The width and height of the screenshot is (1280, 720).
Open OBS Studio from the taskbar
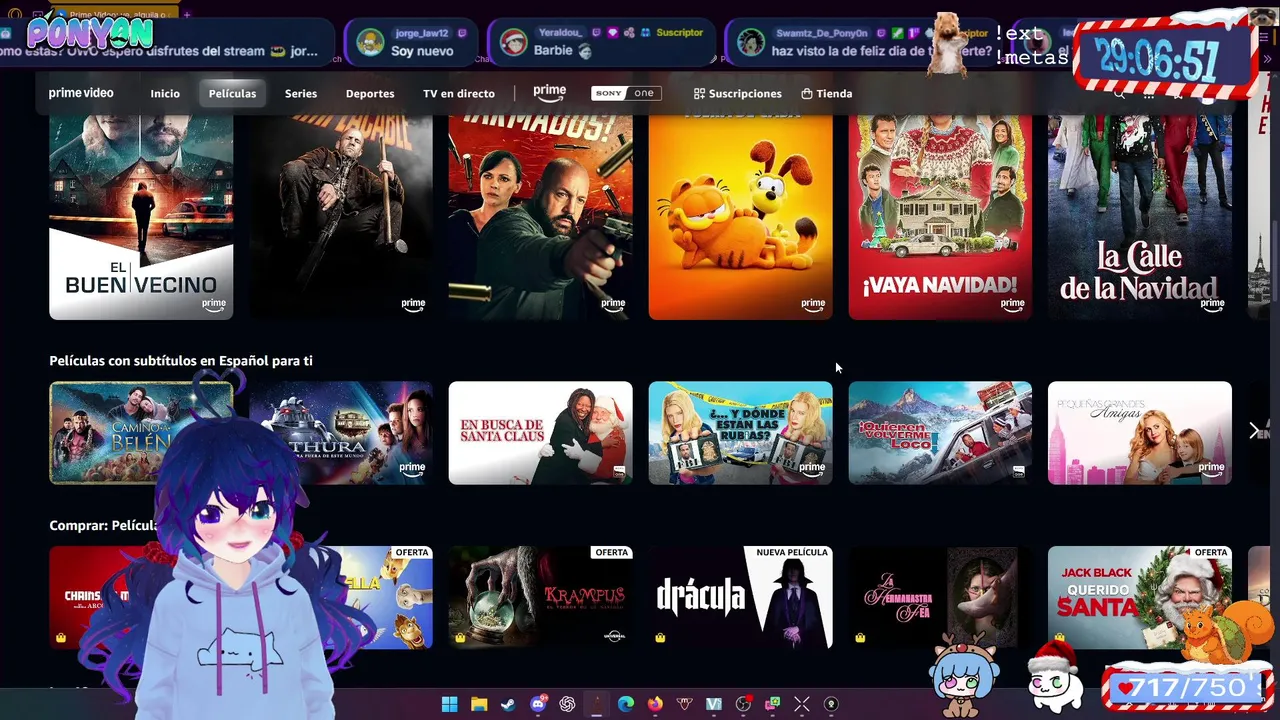click(x=743, y=704)
